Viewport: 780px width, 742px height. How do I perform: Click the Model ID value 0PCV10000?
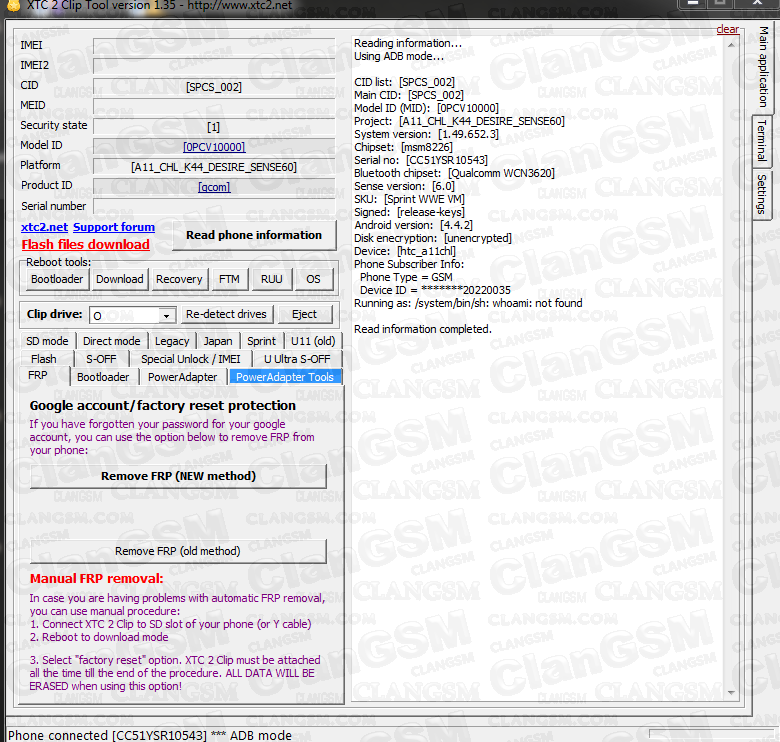coord(214,147)
